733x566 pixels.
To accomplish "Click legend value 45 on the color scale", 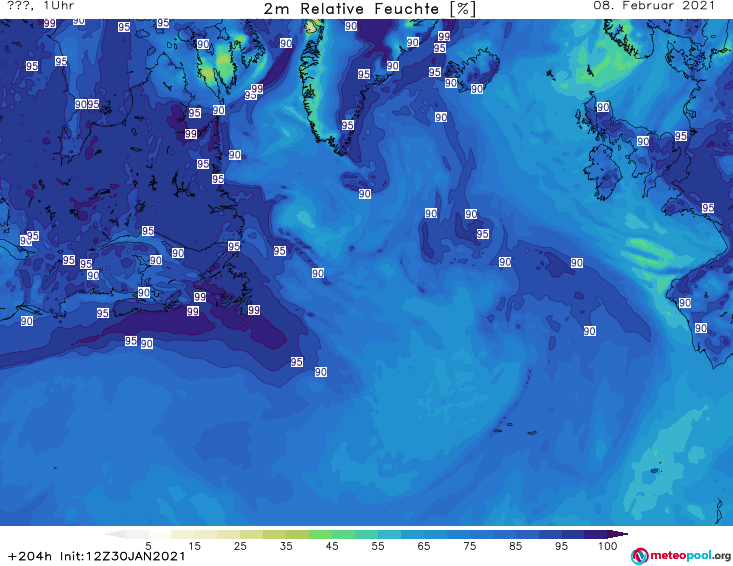I will point(332,546).
